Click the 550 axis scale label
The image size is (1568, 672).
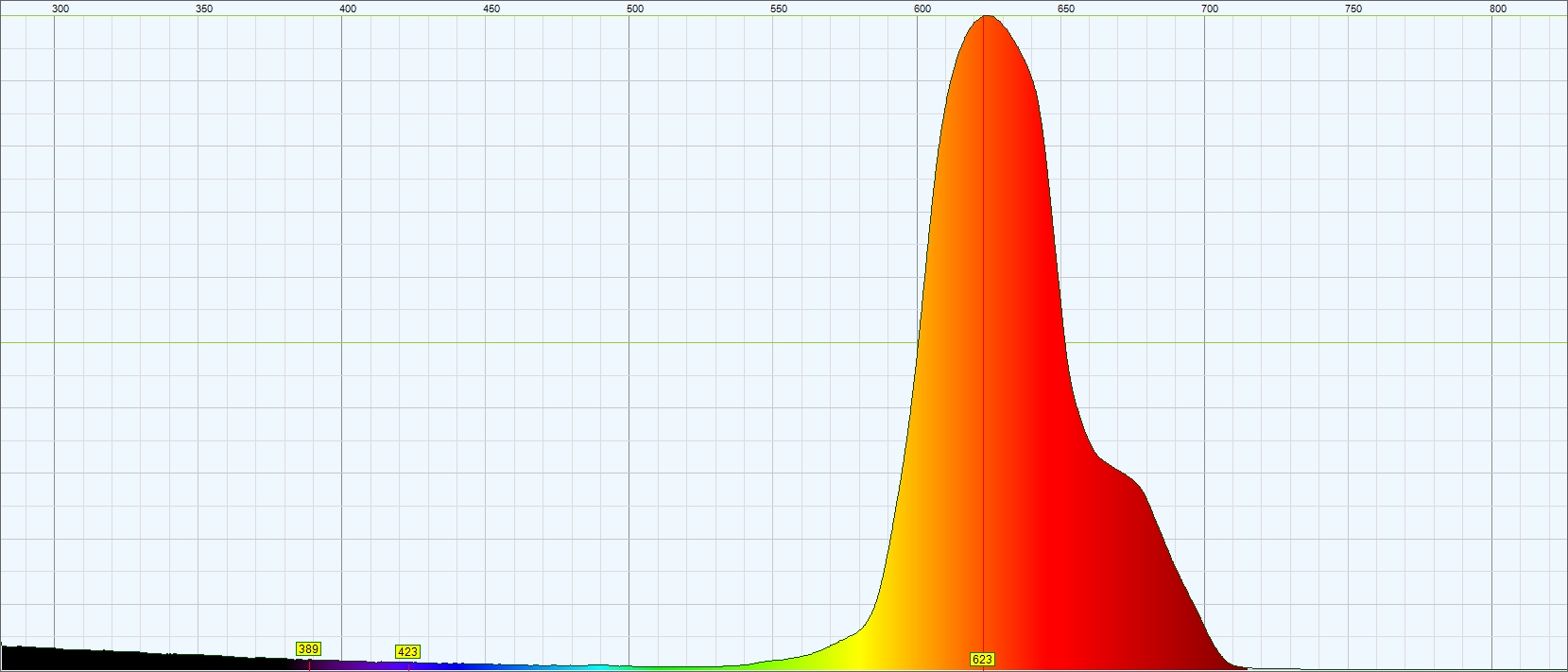click(x=779, y=9)
